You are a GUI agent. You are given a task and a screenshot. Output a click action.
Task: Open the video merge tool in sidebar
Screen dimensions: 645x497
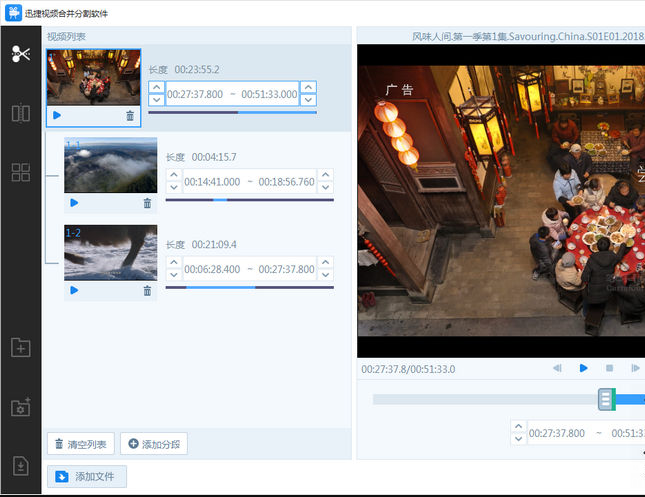coord(21,113)
